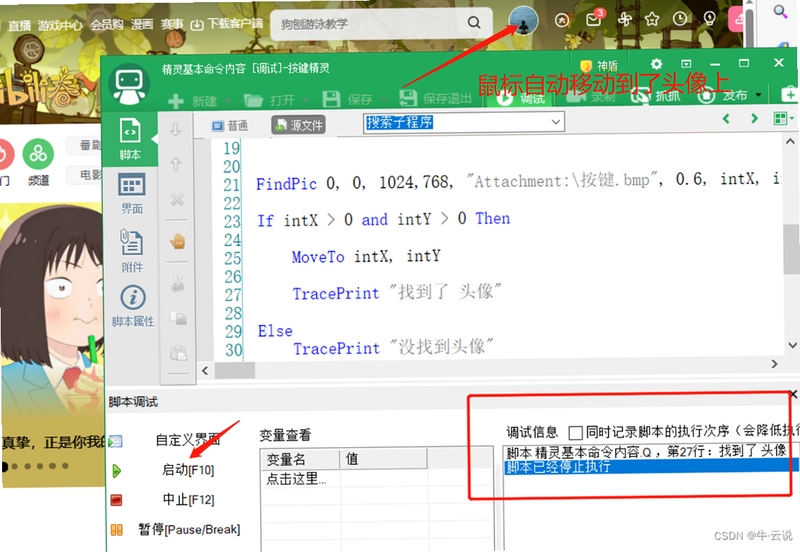Close the 脚本调试 debug panel

pos(794,394)
